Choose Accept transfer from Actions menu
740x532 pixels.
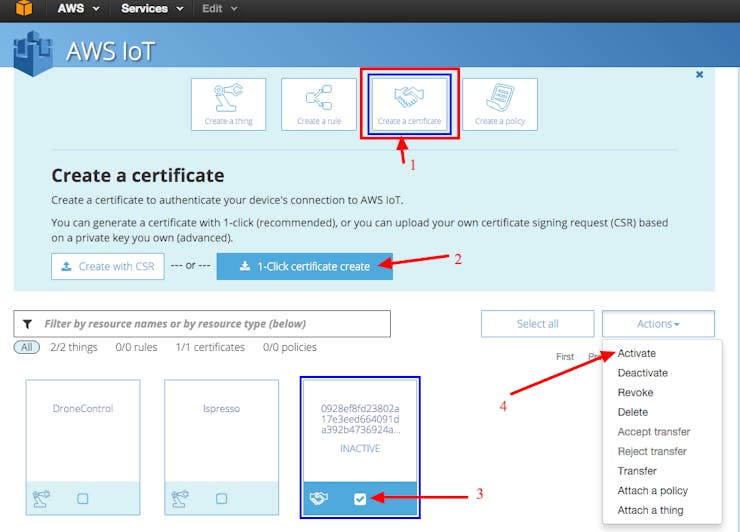click(654, 431)
